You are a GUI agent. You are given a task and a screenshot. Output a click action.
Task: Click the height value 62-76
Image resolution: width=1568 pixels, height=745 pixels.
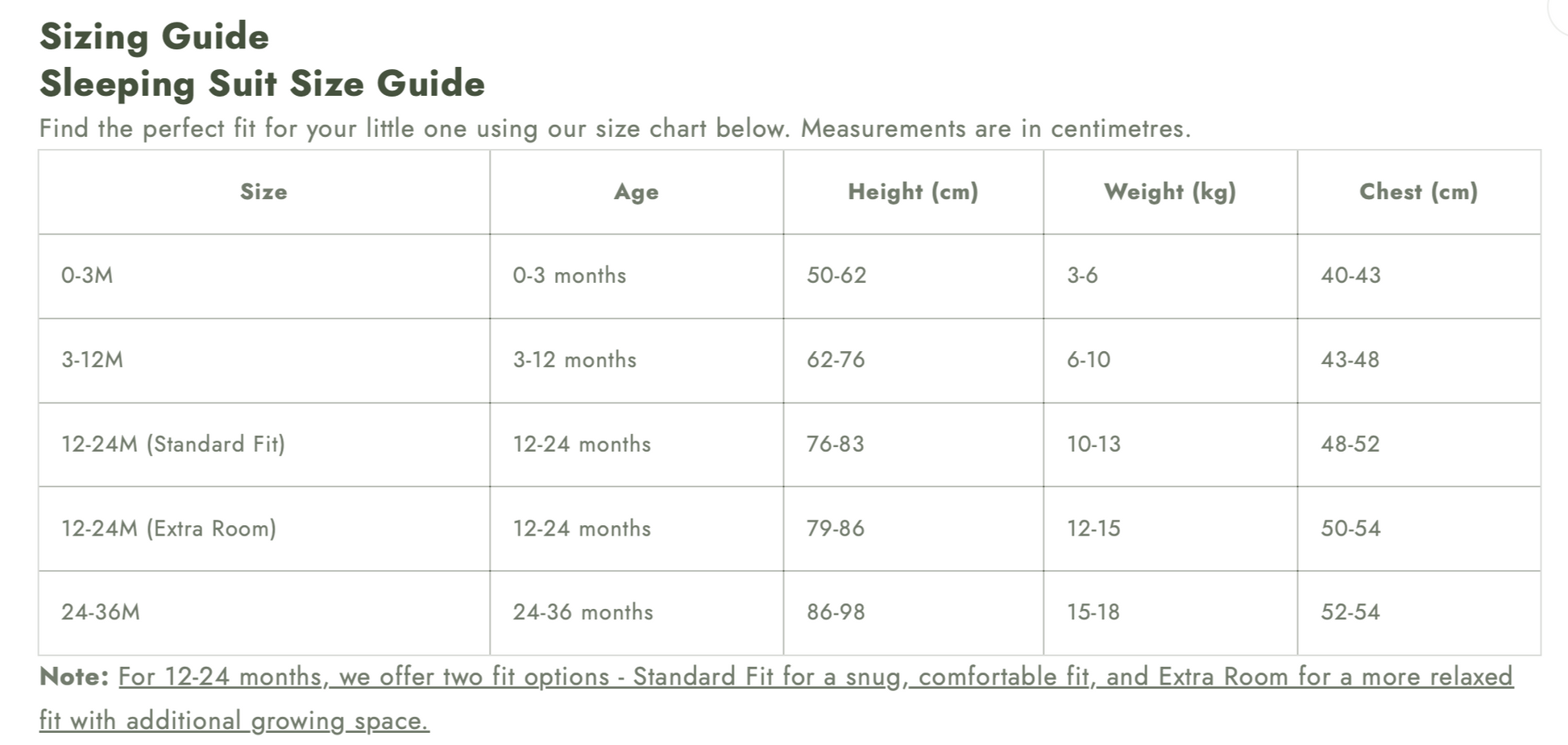coord(836,359)
